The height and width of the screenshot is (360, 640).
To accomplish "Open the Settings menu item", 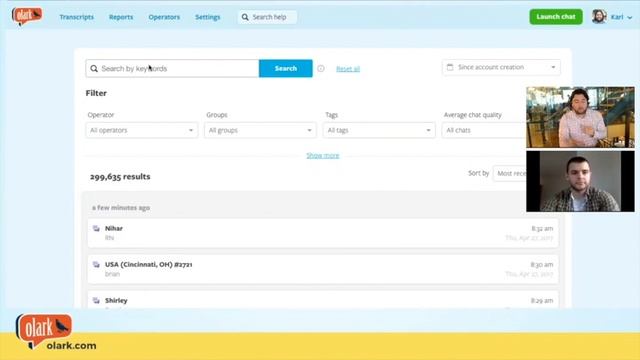I will (207, 17).
